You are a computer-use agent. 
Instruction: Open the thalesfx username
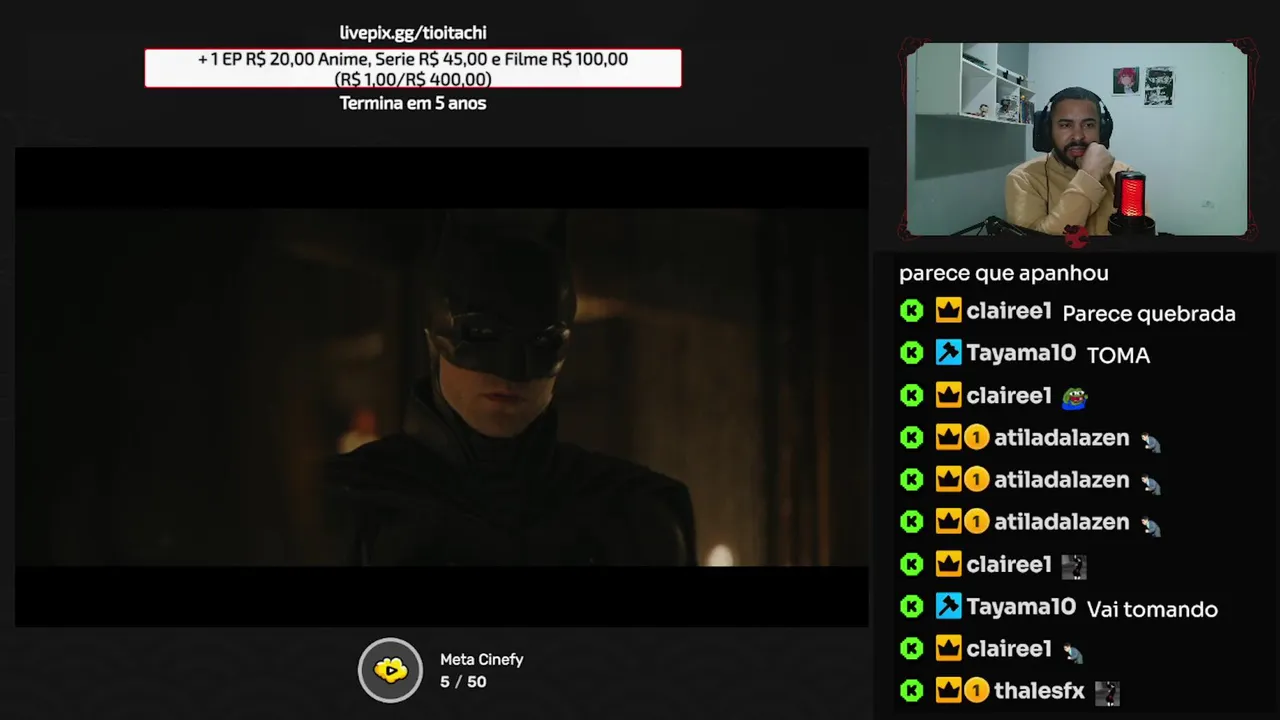click(x=1039, y=691)
